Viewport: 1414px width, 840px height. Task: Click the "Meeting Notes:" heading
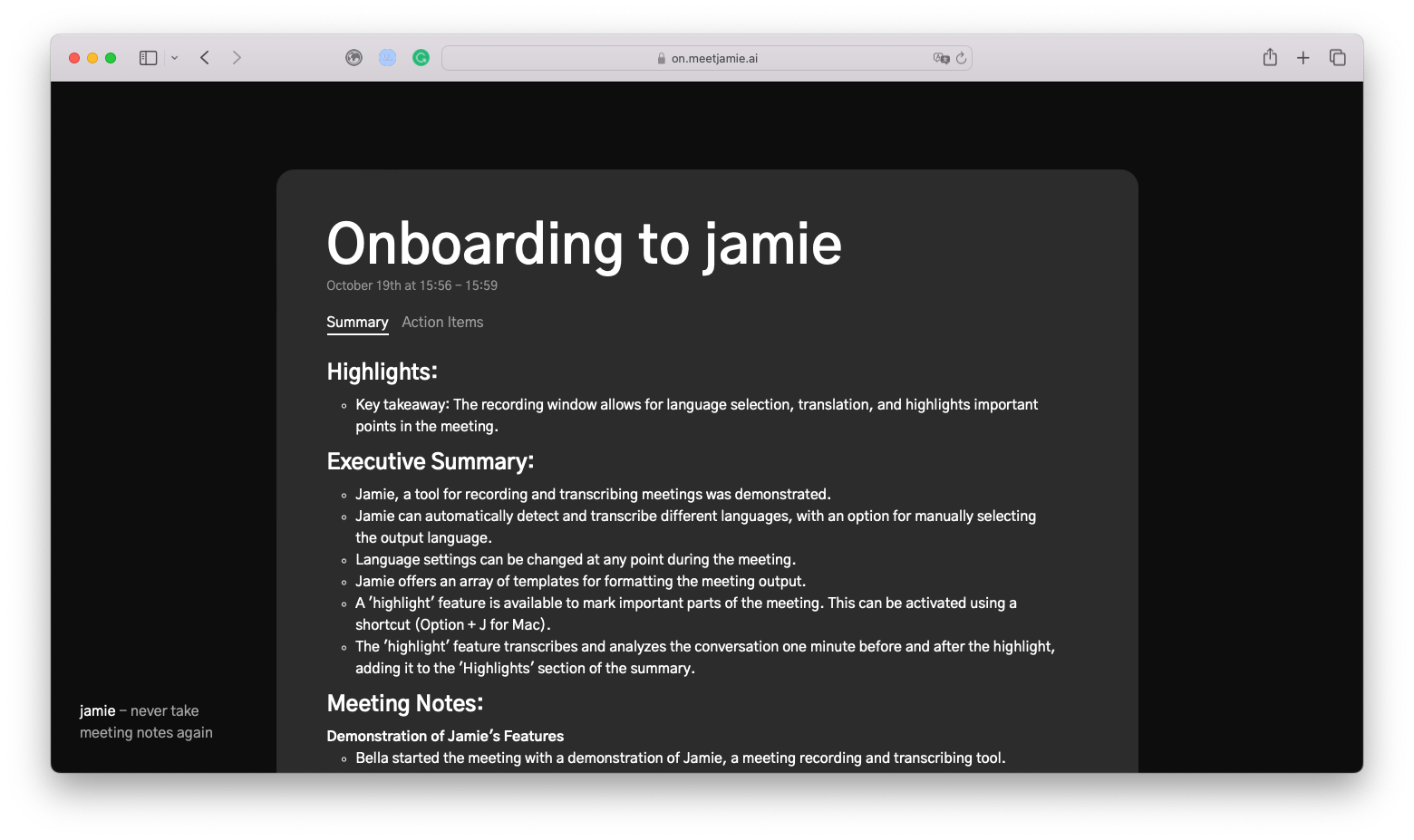point(405,703)
